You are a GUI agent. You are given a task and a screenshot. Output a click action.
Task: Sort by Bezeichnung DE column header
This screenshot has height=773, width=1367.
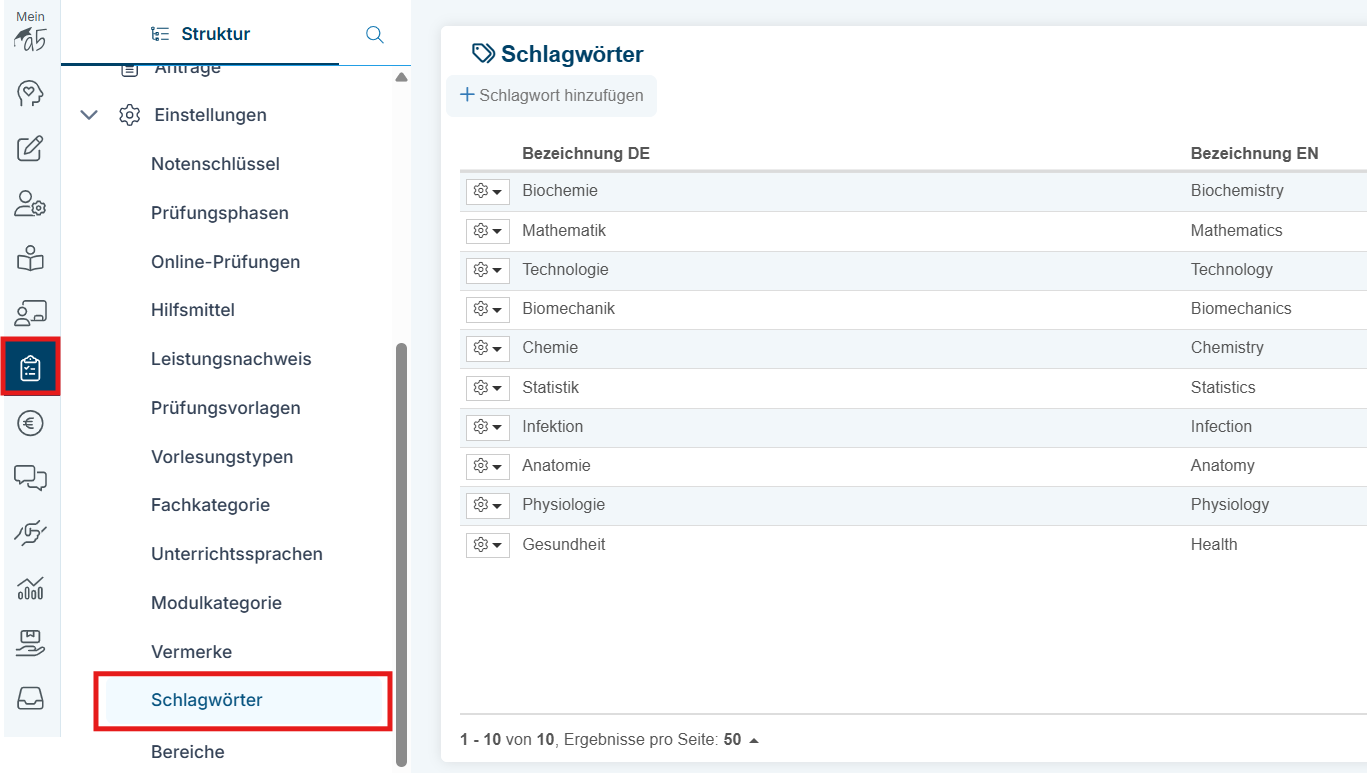585,153
